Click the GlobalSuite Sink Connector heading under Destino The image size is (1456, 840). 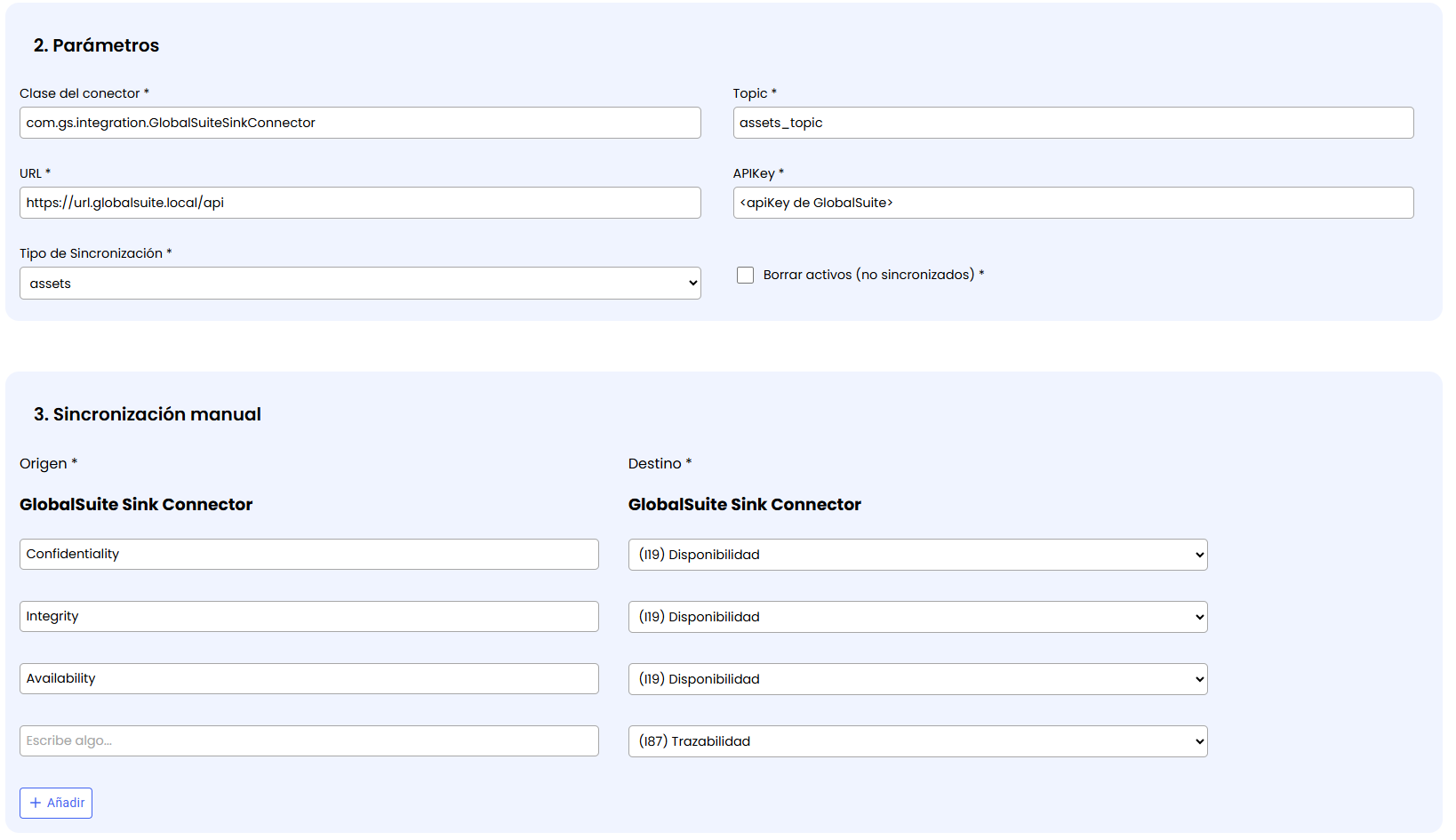[x=744, y=505]
